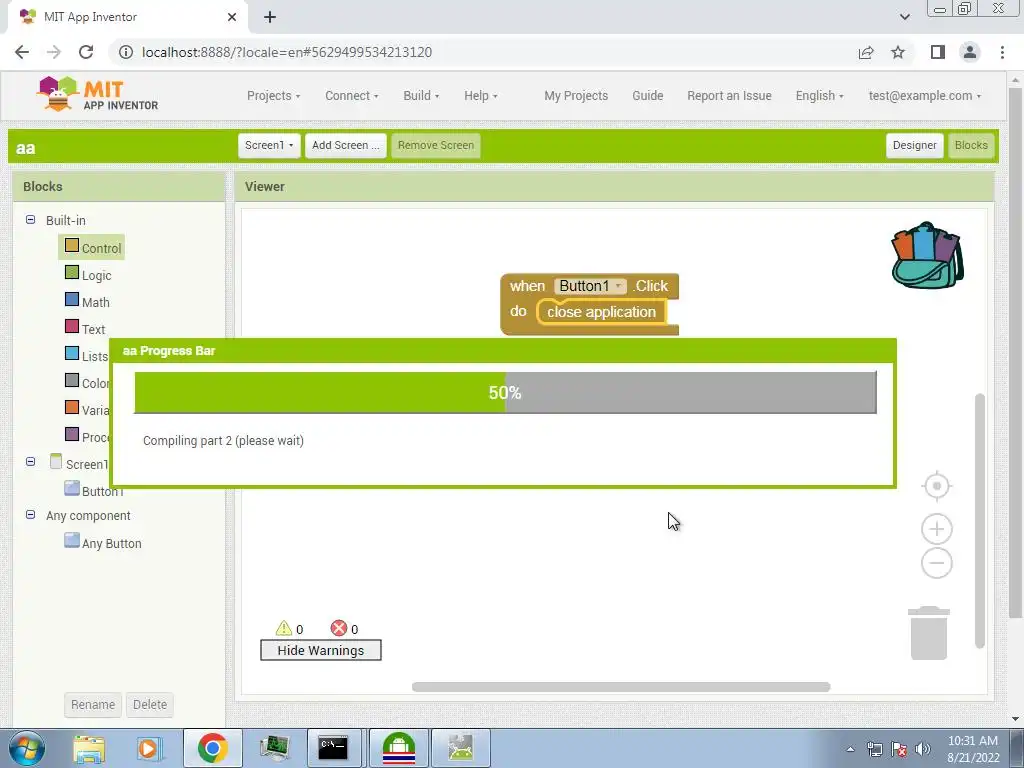The width and height of the screenshot is (1024, 768).
Task: Open the English language dropdown
Action: [x=819, y=95]
